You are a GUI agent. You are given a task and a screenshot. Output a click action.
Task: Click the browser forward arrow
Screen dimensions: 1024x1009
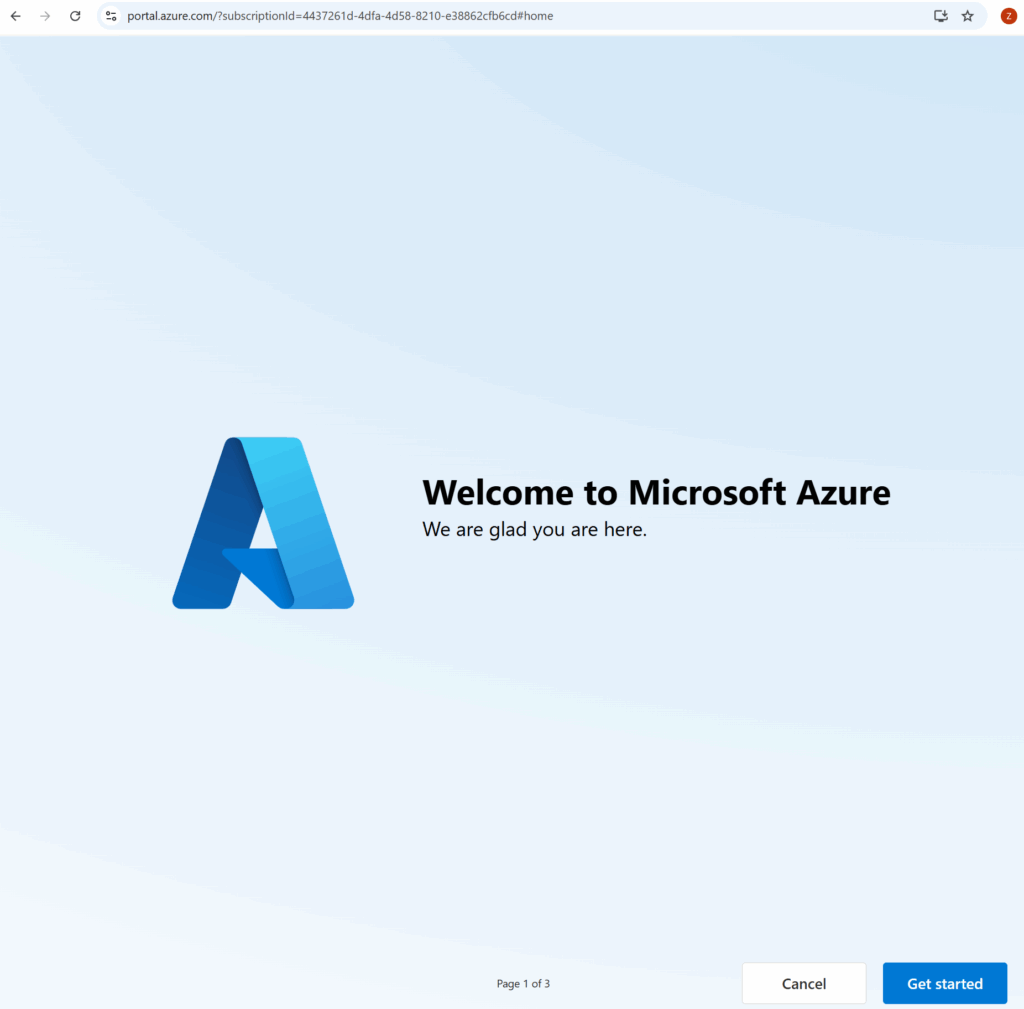tap(45, 16)
